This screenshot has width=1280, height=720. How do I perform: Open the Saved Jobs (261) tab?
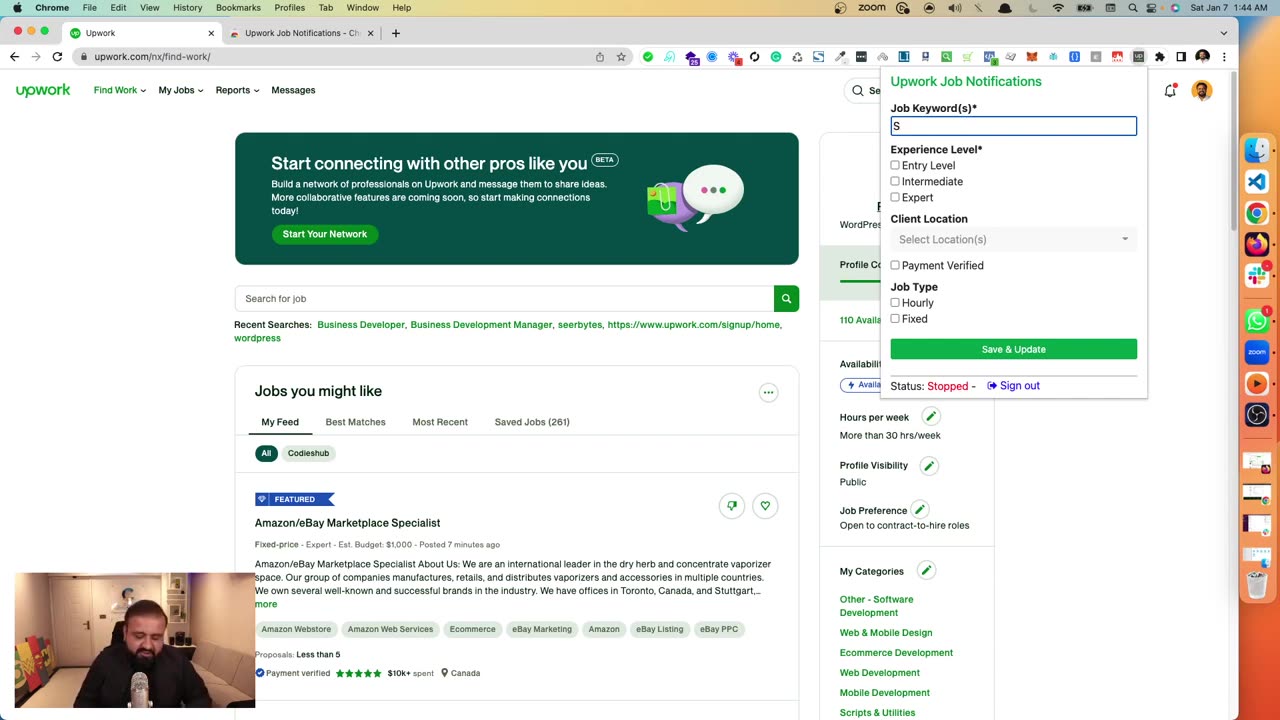point(532,422)
